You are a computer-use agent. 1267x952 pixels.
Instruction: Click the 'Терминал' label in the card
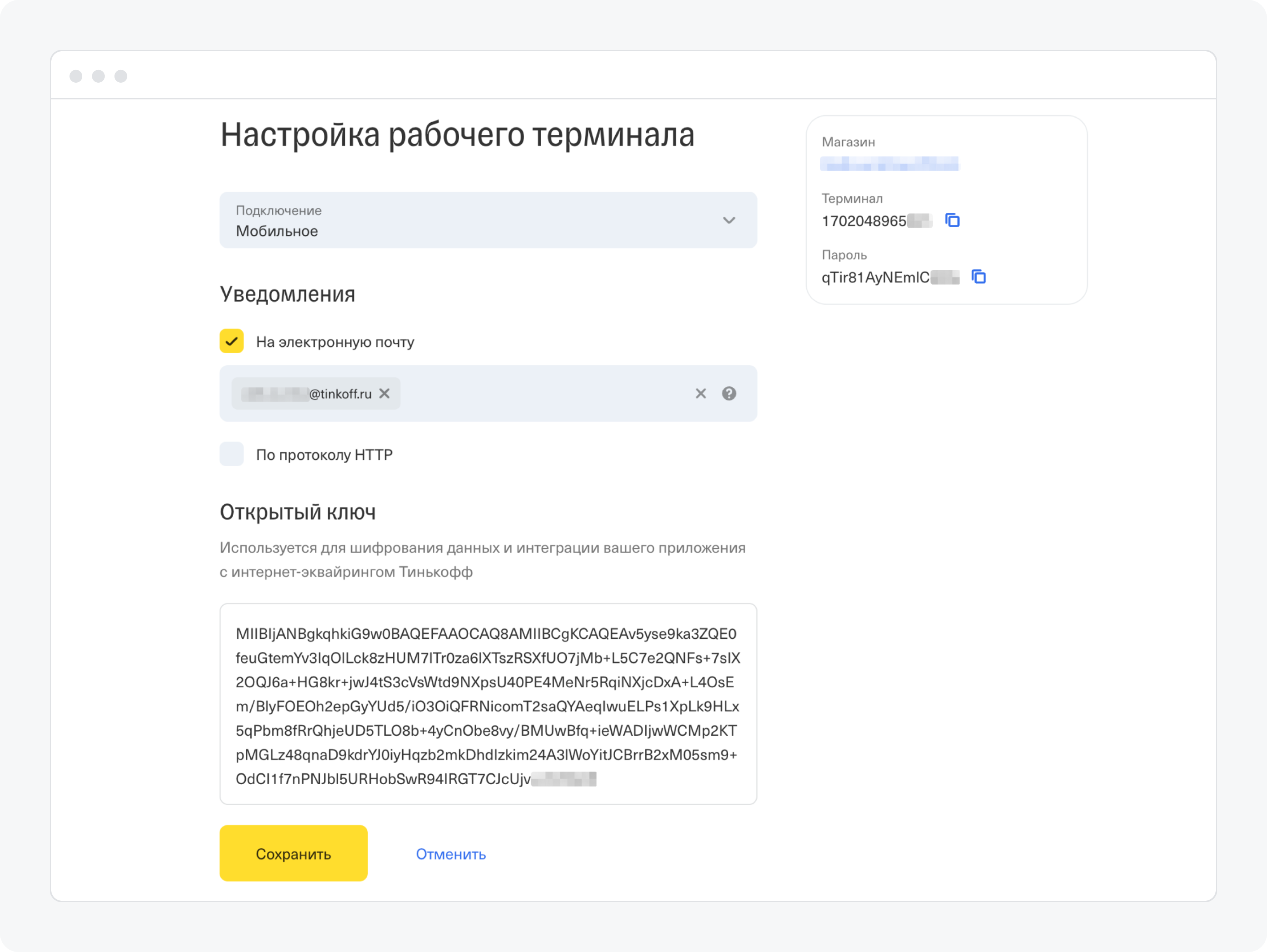(852, 198)
